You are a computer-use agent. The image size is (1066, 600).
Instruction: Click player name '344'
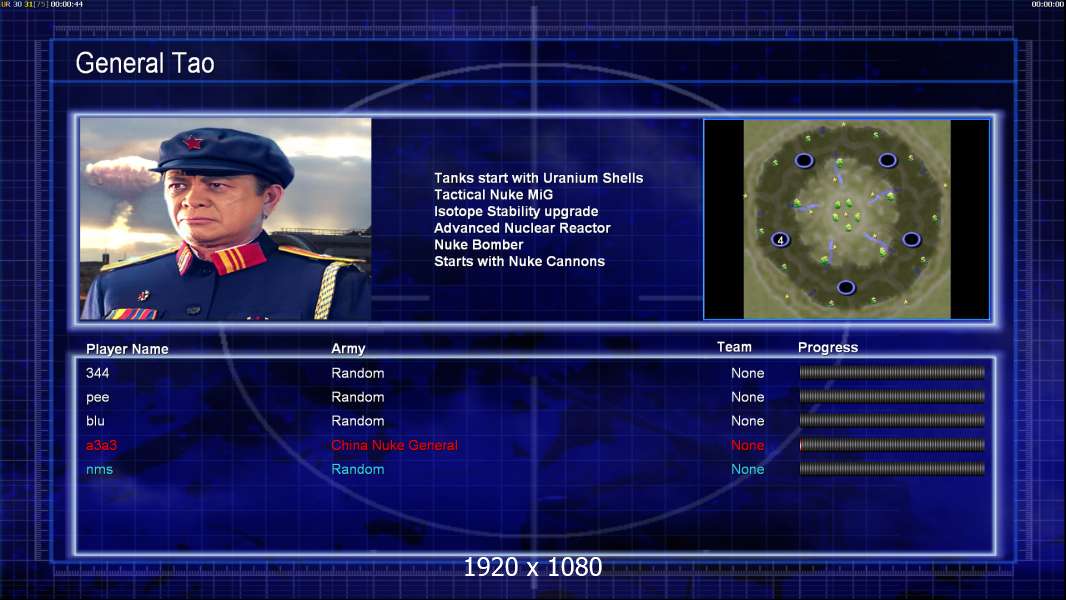coord(97,373)
